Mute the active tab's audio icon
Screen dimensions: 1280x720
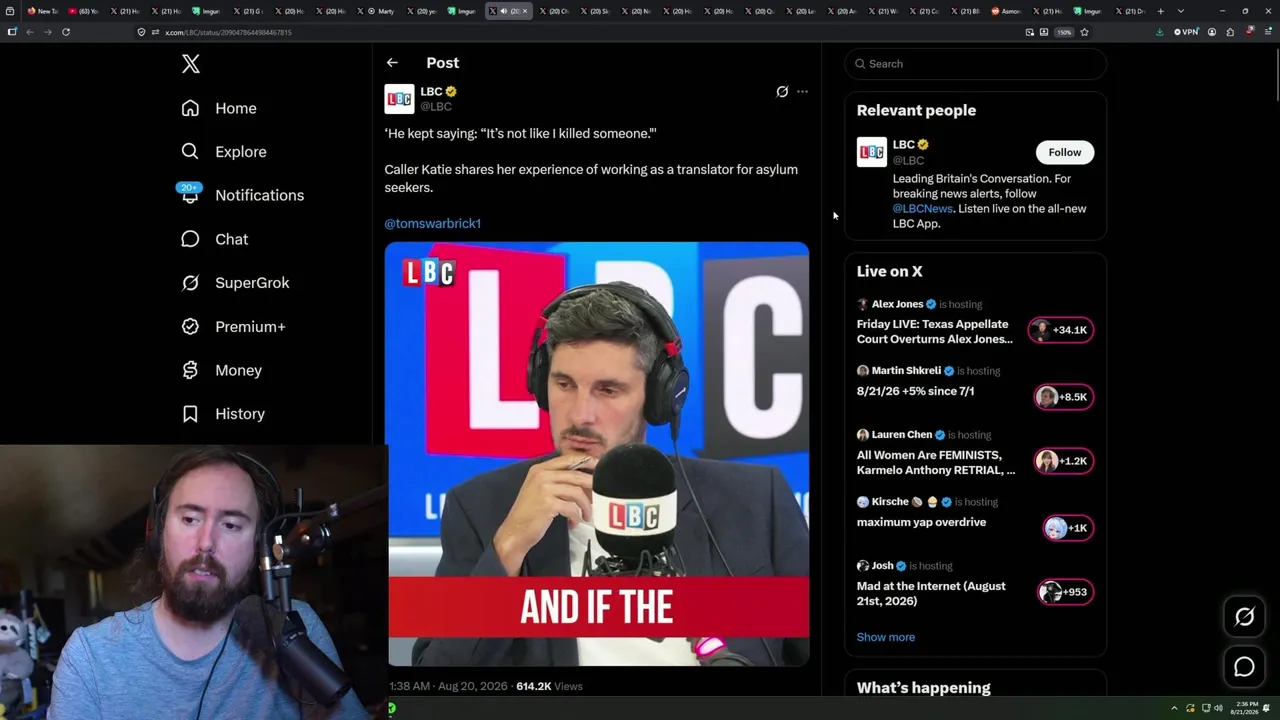pyautogui.click(x=503, y=11)
